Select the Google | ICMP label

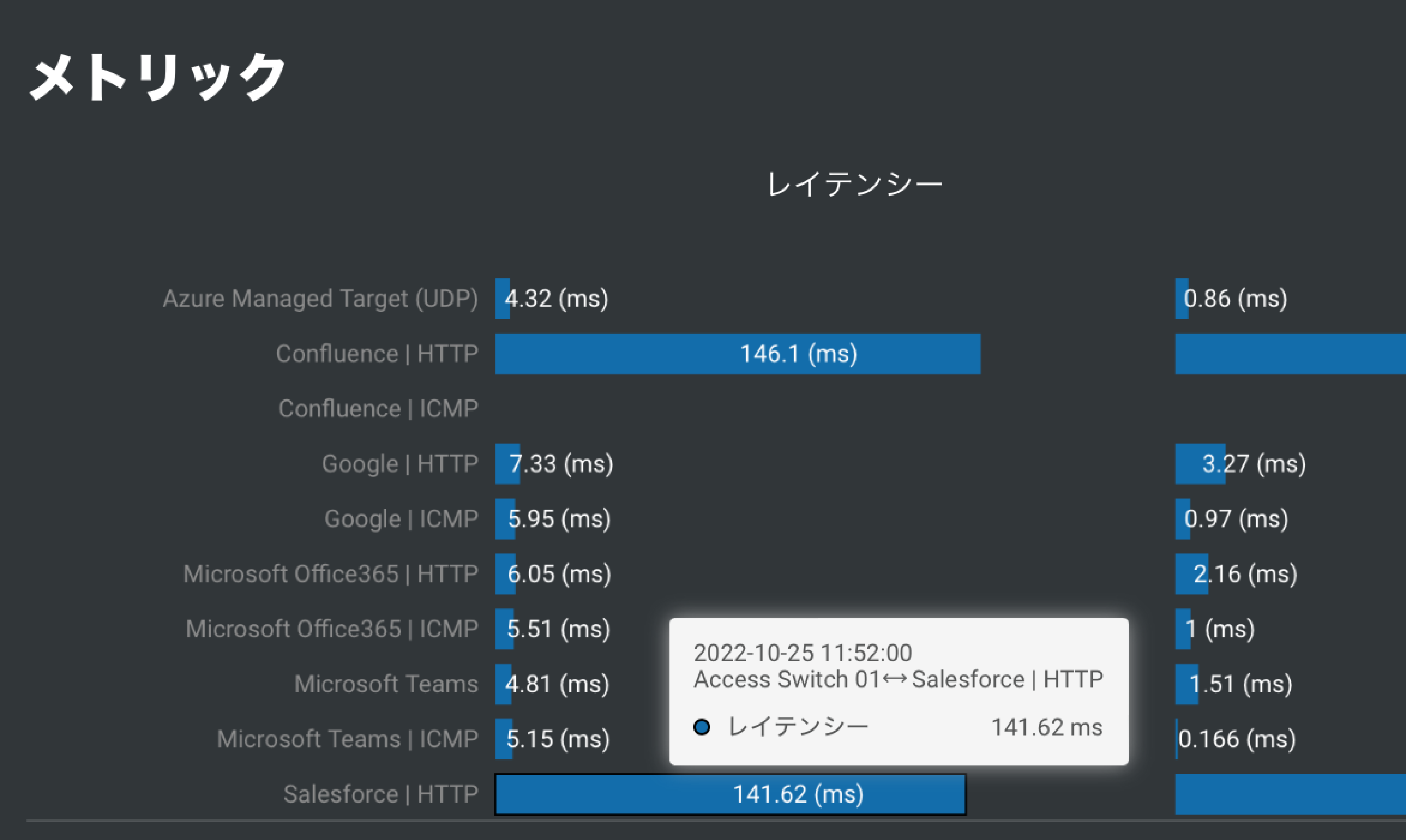(401, 519)
